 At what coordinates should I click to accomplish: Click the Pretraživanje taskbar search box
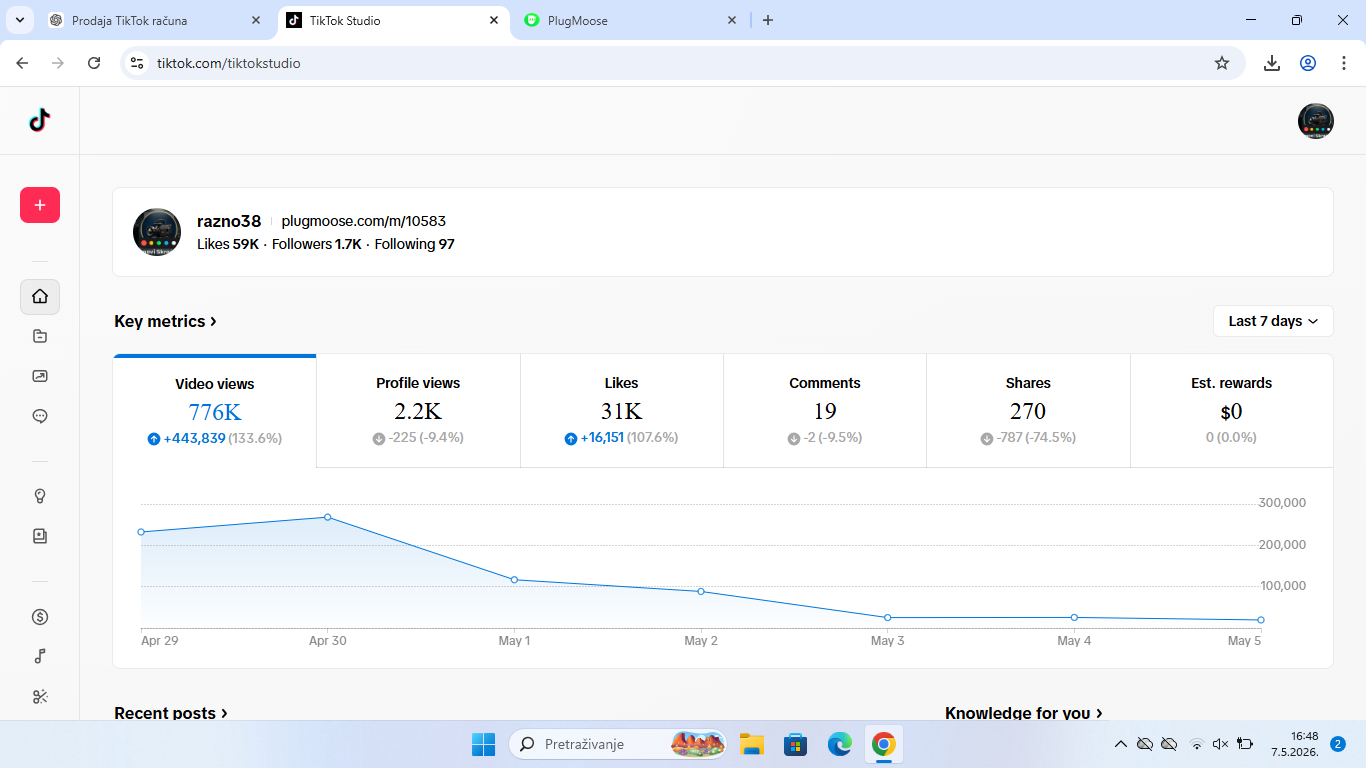point(619,744)
